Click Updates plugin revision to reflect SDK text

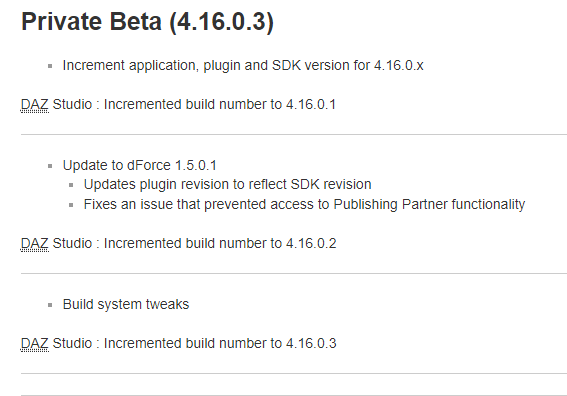[x=227, y=184]
